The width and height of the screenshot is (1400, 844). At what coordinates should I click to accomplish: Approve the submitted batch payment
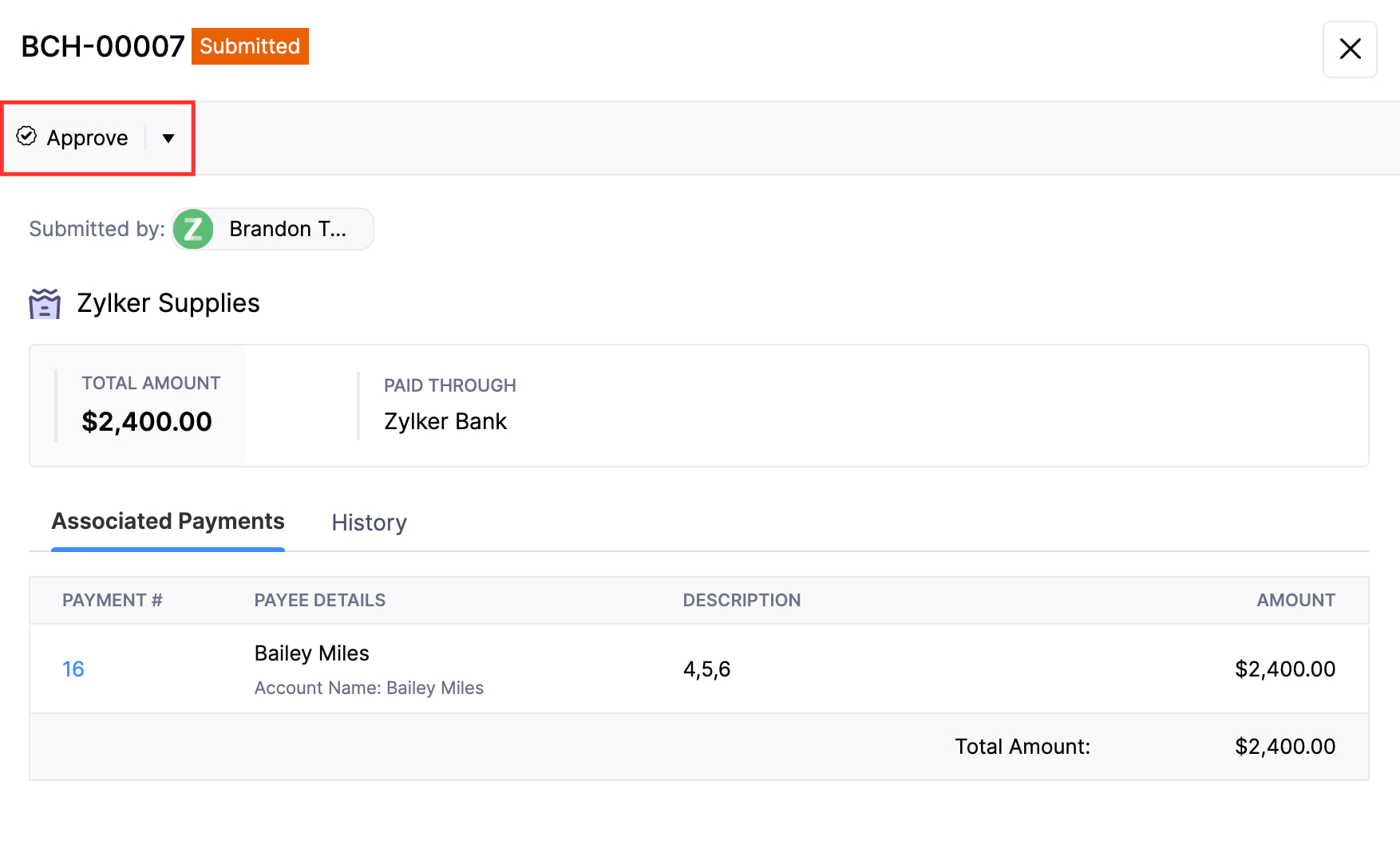pos(86,138)
